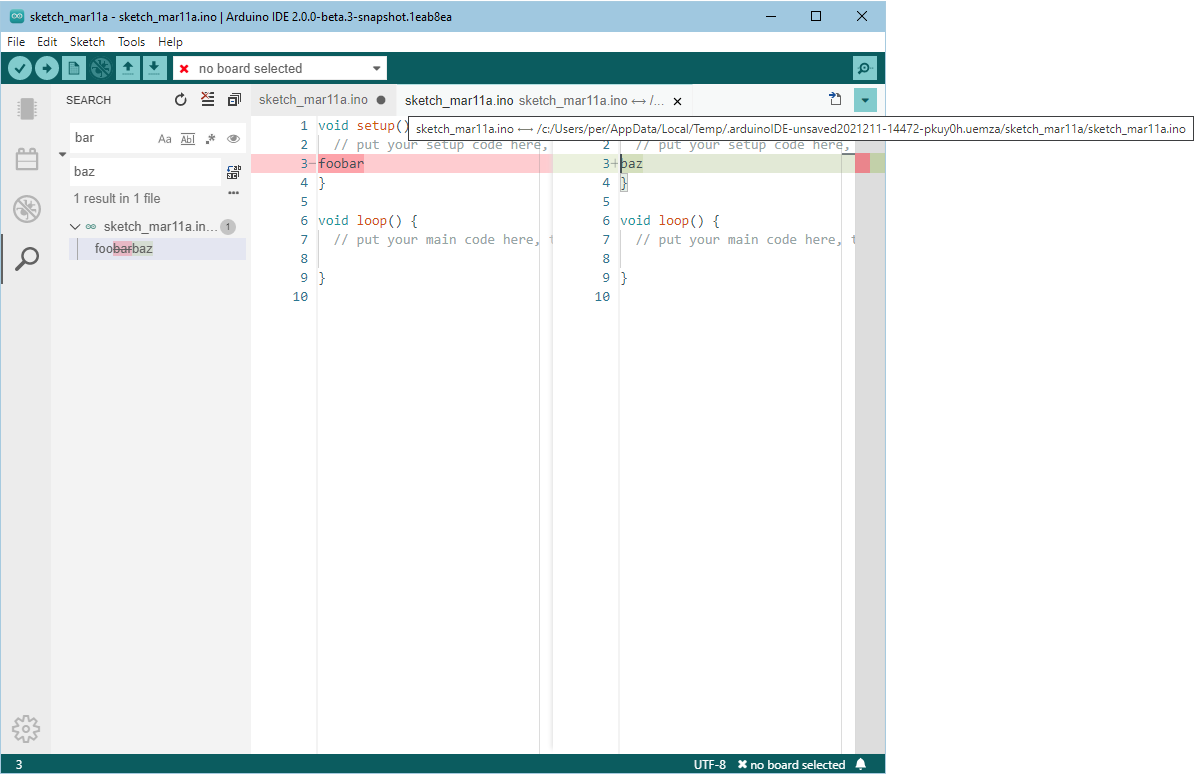Collapse all search results icon
The height and width of the screenshot is (775, 1196).
[234, 100]
